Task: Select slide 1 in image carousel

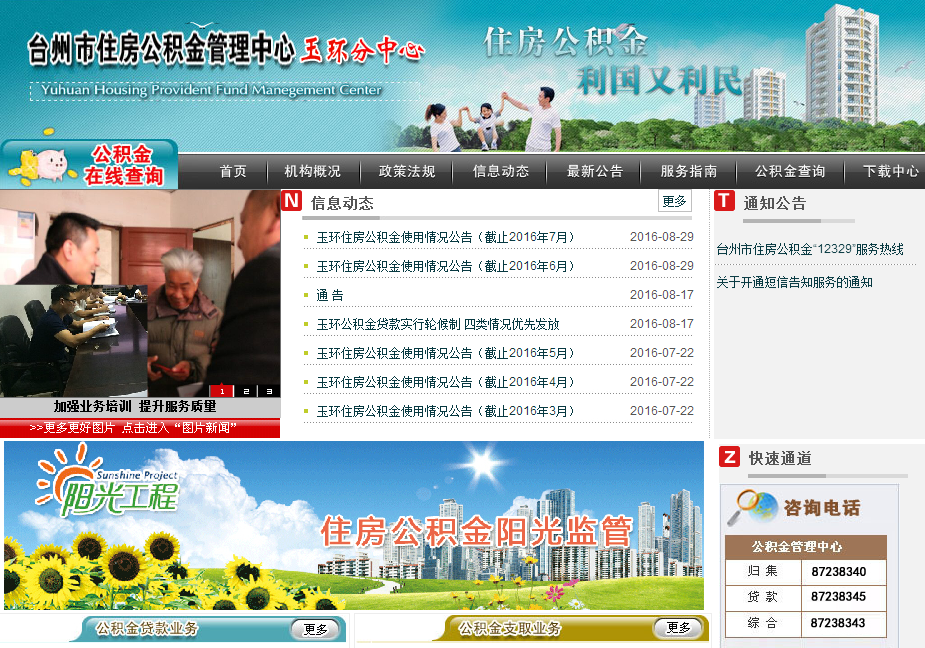Action: point(221,391)
